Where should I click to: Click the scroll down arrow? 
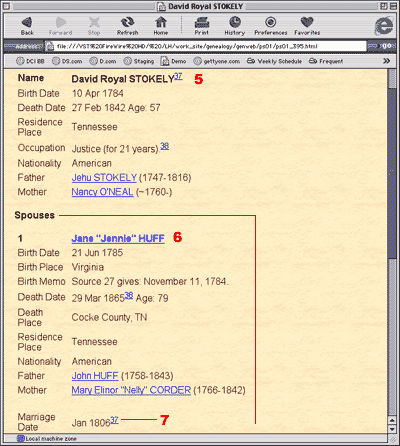[392, 429]
